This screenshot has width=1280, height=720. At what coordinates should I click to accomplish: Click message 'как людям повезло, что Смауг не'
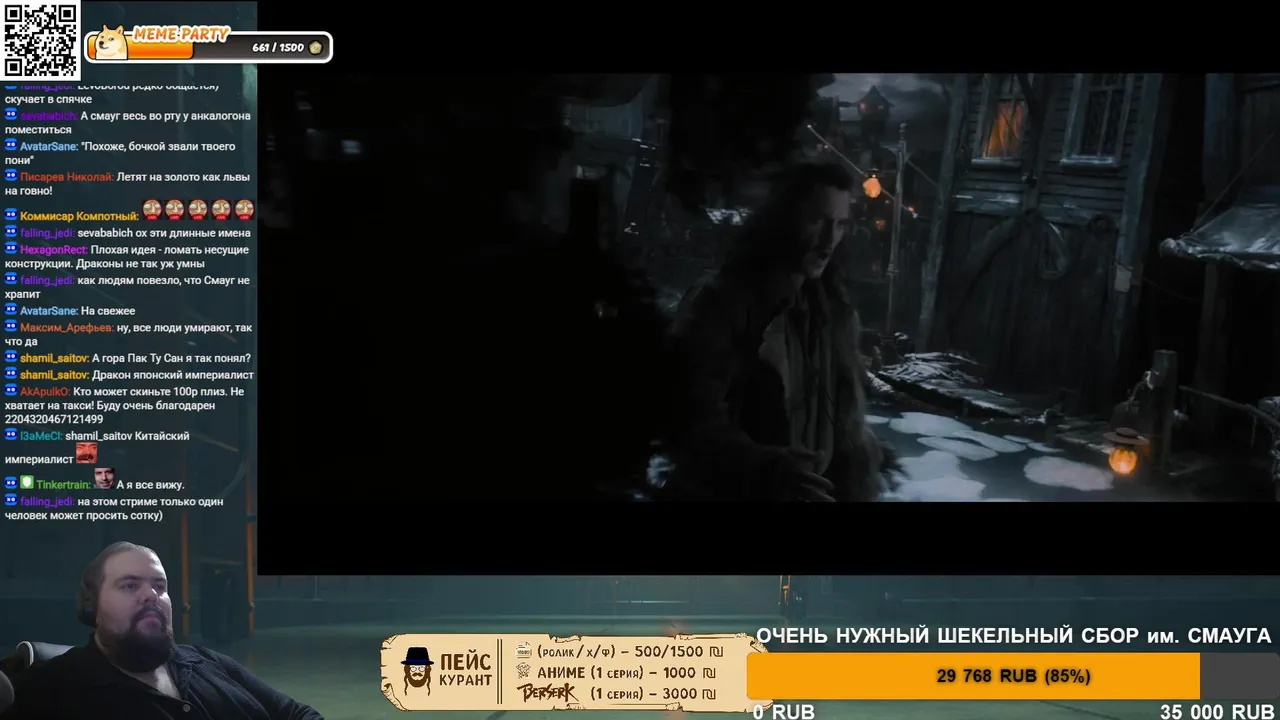(x=164, y=281)
